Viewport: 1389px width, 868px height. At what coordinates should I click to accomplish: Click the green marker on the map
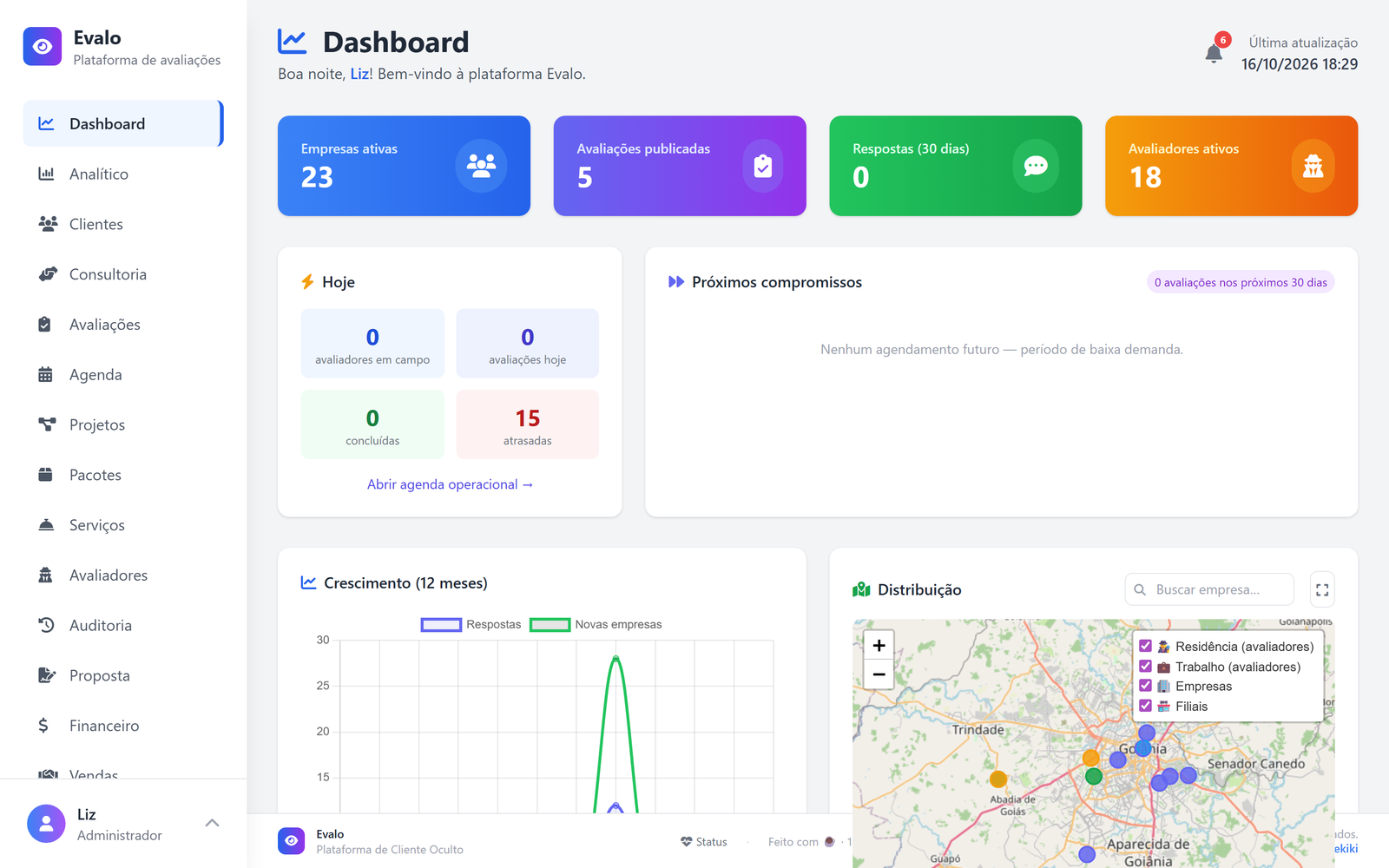point(1094,776)
